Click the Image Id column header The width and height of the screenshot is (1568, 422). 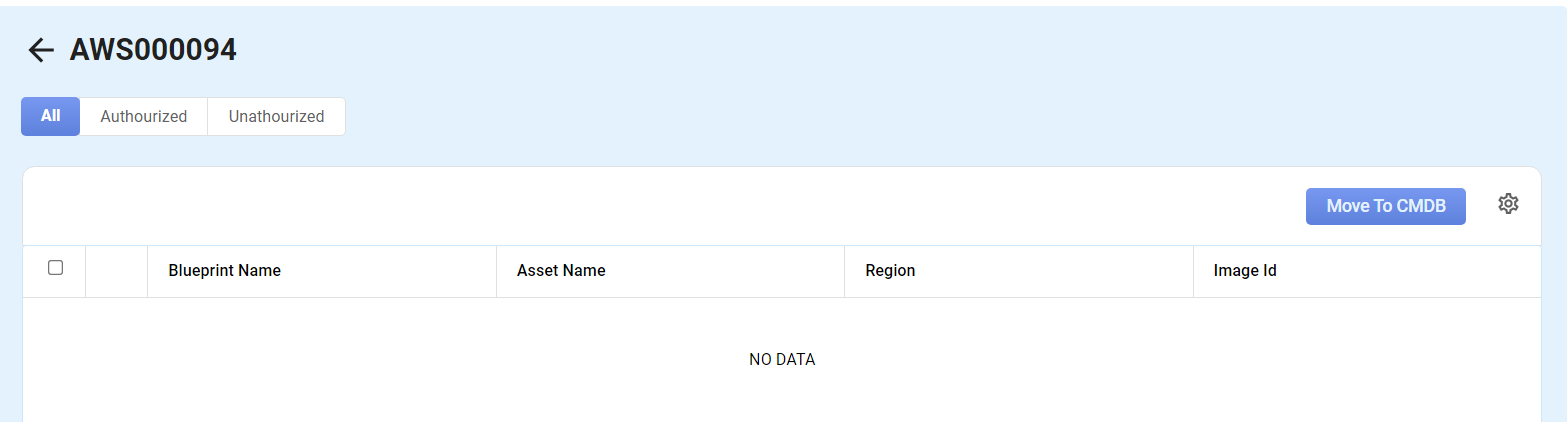point(1244,271)
